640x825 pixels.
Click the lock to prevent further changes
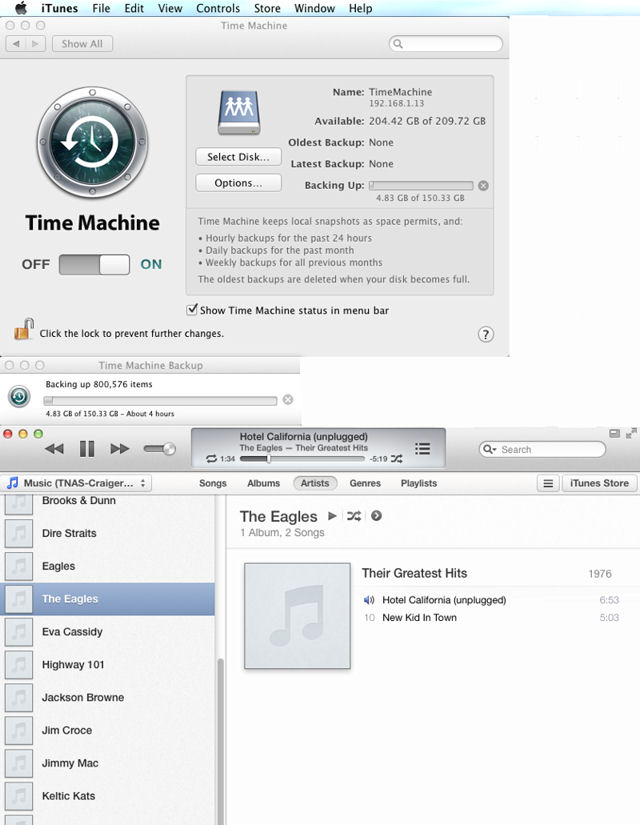[24, 329]
